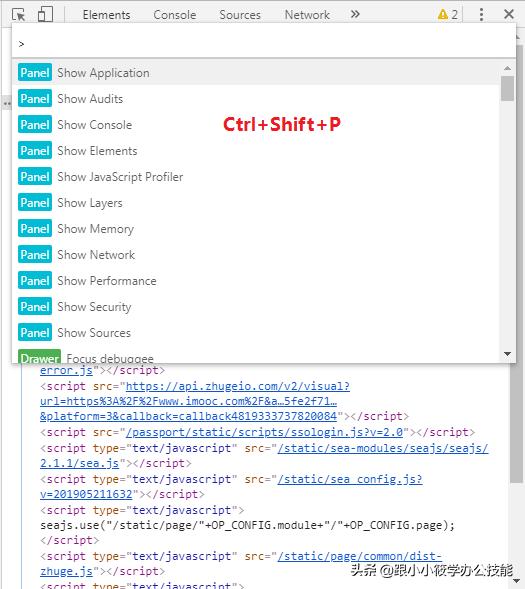Screen dimensions: 525x589
Task: Run the Show Memory command
Action: (255, 229)
